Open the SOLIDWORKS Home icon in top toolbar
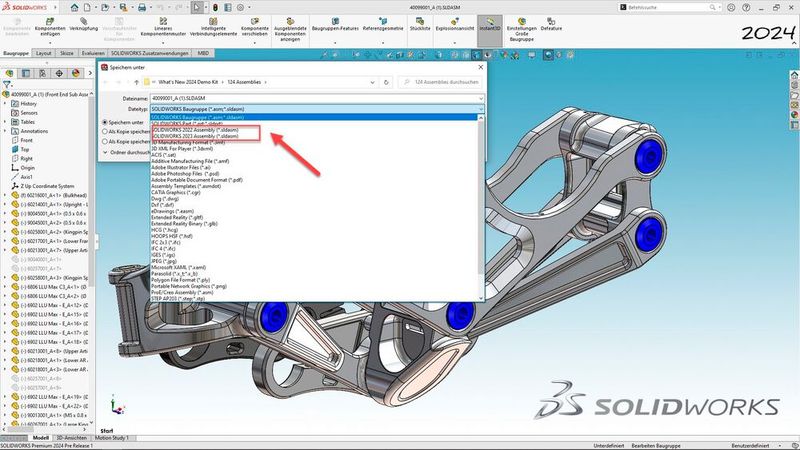Viewport: 800px width, 450px height. pyautogui.click(x=74, y=8)
